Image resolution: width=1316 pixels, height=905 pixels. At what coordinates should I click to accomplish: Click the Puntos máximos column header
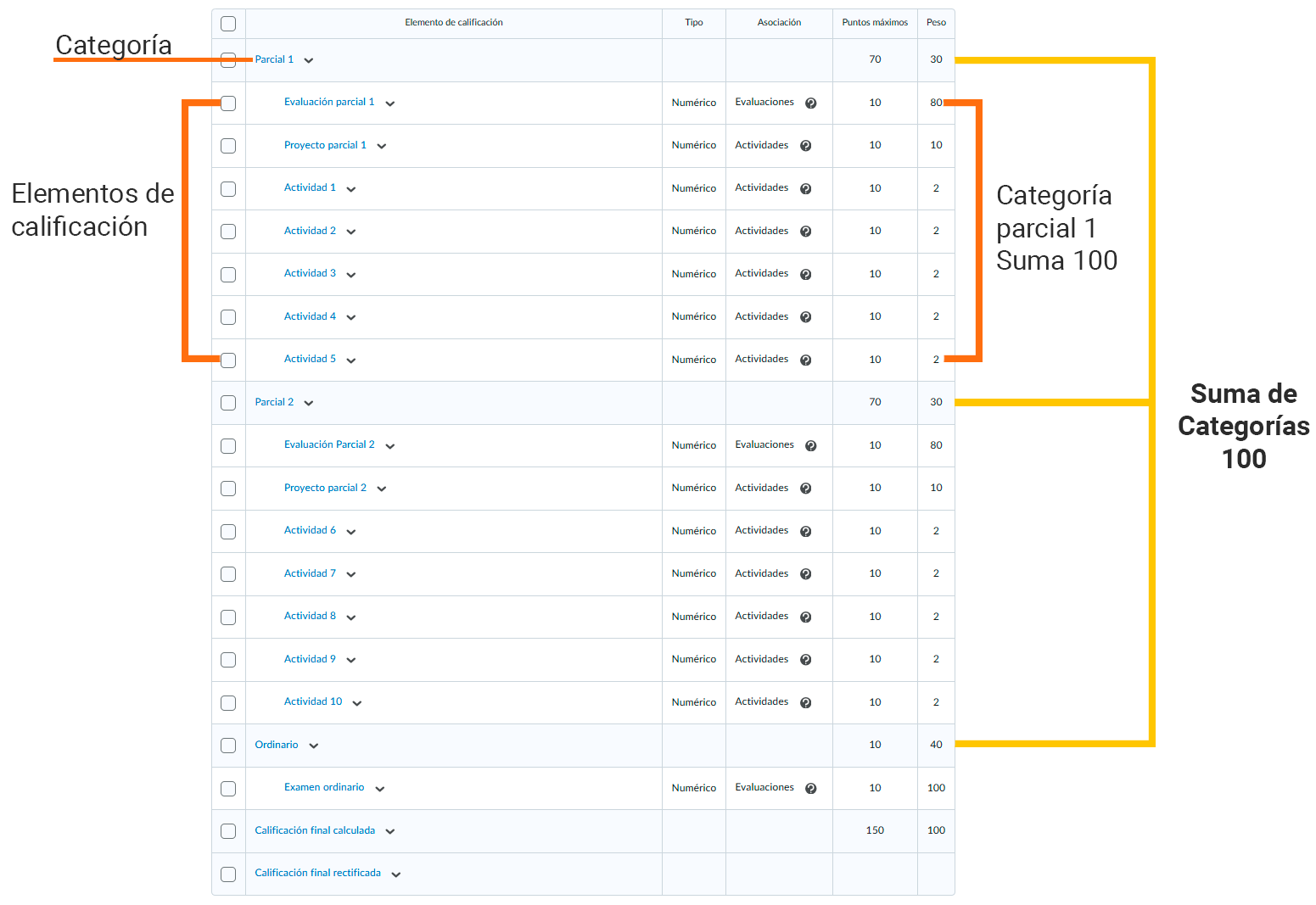874,23
